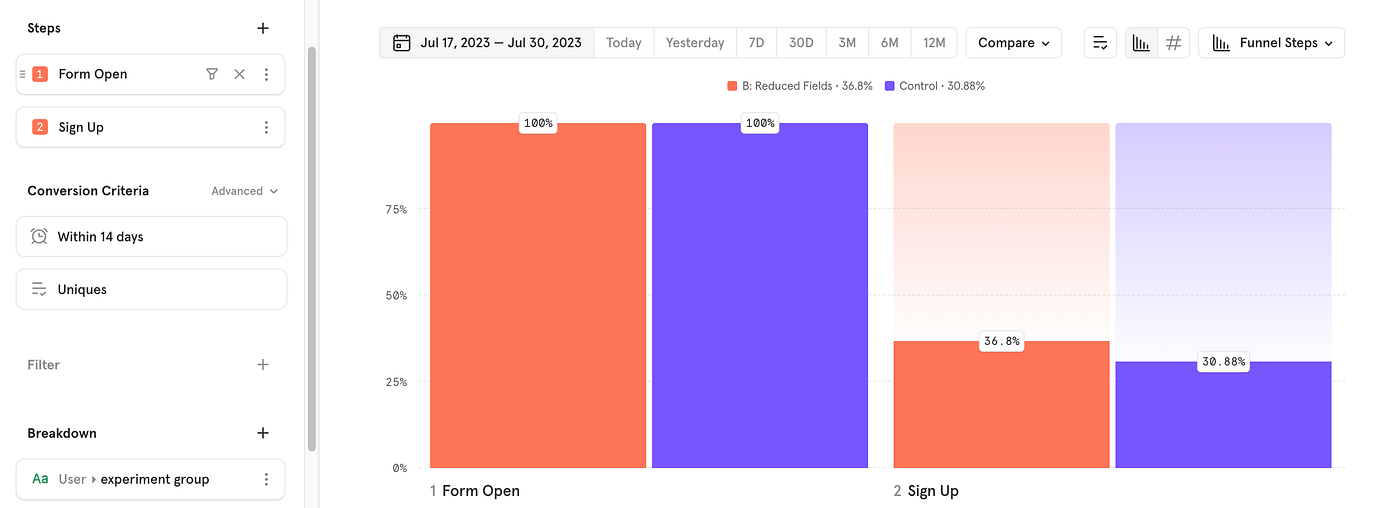Toggle the Control legend series

935,86
